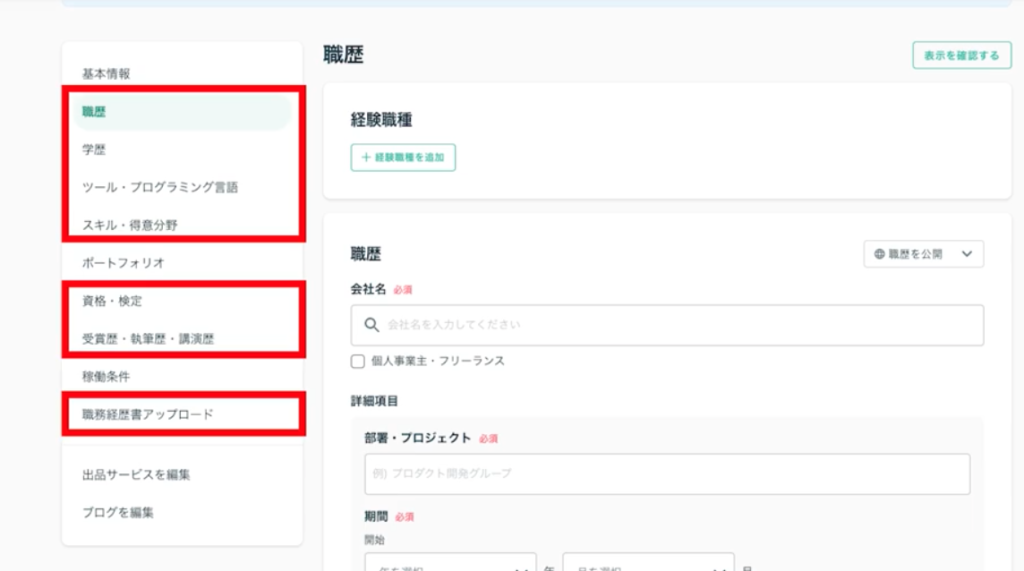Click the 表示を確認する button
Viewport: 1024px width, 571px height.
click(961, 56)
